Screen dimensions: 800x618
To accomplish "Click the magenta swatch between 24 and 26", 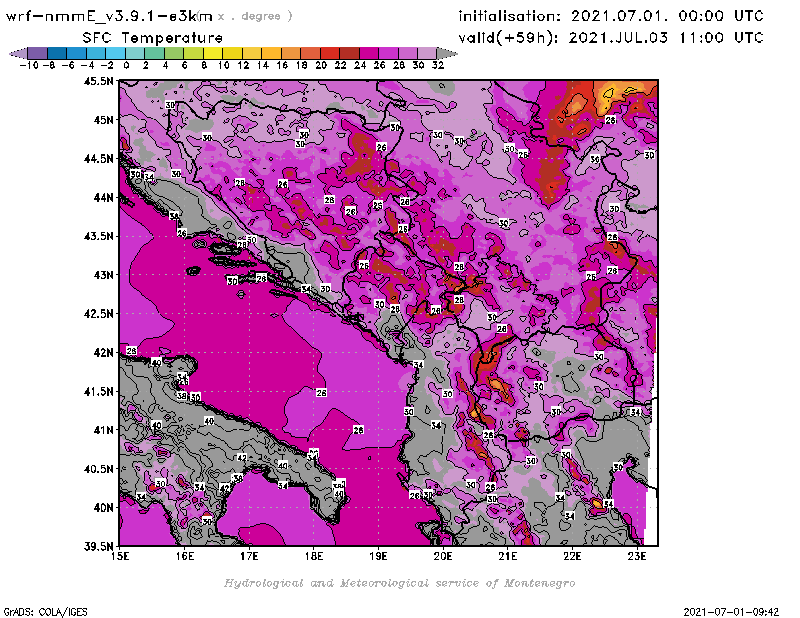I will 369,53.
